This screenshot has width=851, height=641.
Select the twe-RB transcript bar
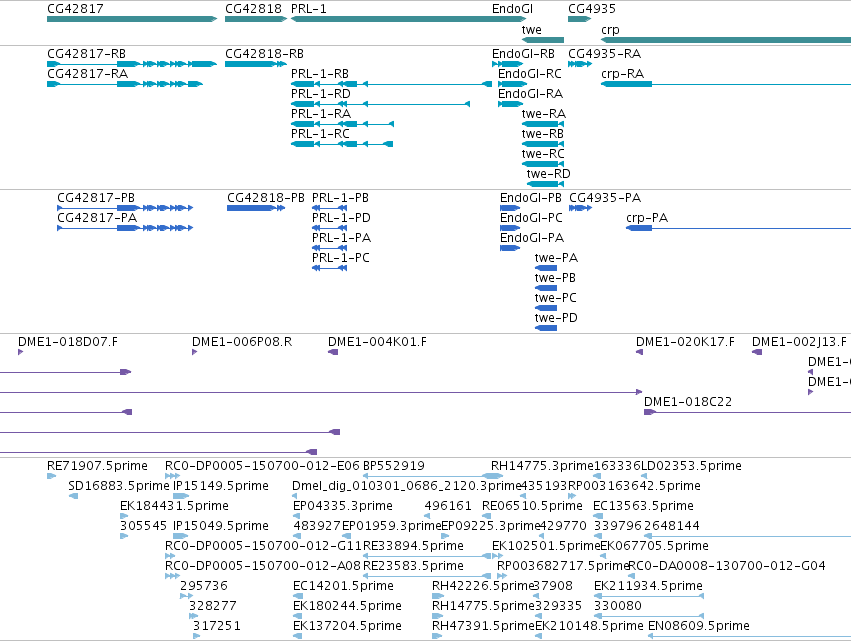(543, 144)
